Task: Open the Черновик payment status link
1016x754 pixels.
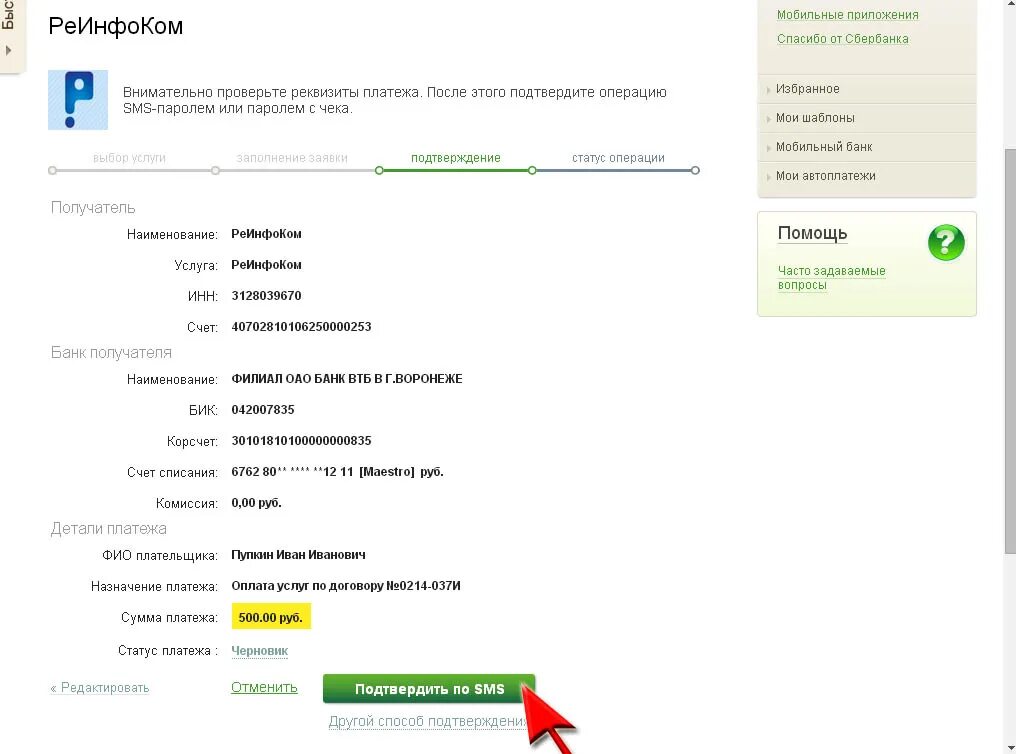Action: [260, 651]
